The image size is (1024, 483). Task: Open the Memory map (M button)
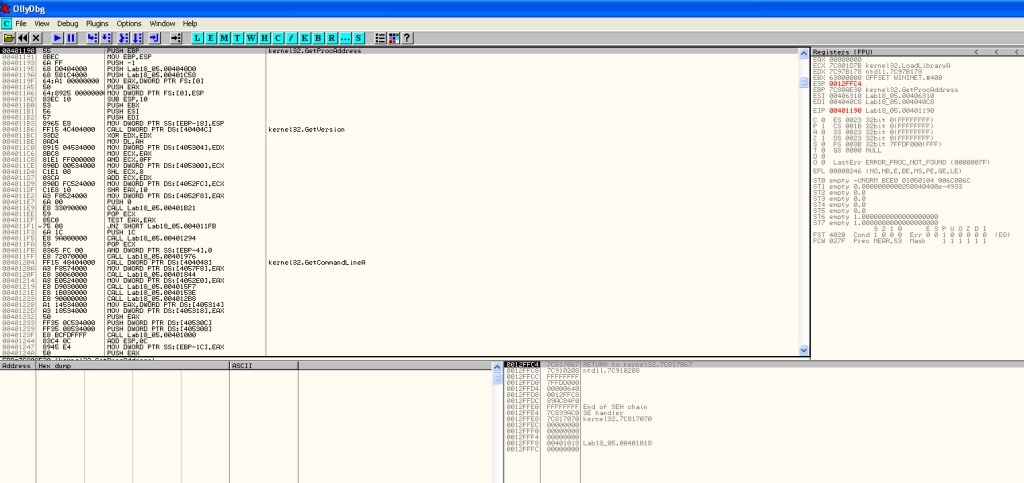pos(226,37)
